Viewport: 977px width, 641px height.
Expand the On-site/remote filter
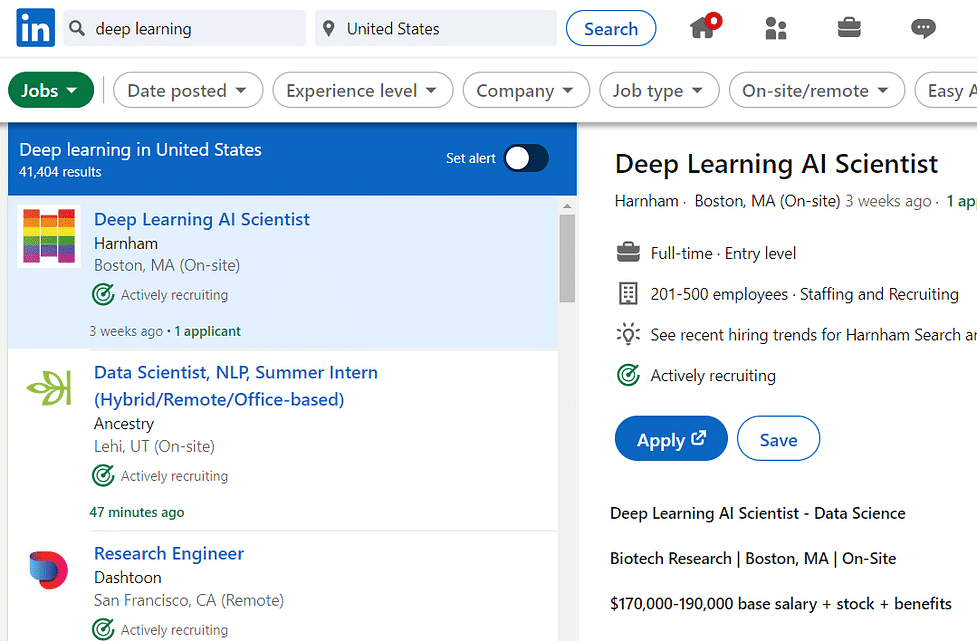[817, 90]
